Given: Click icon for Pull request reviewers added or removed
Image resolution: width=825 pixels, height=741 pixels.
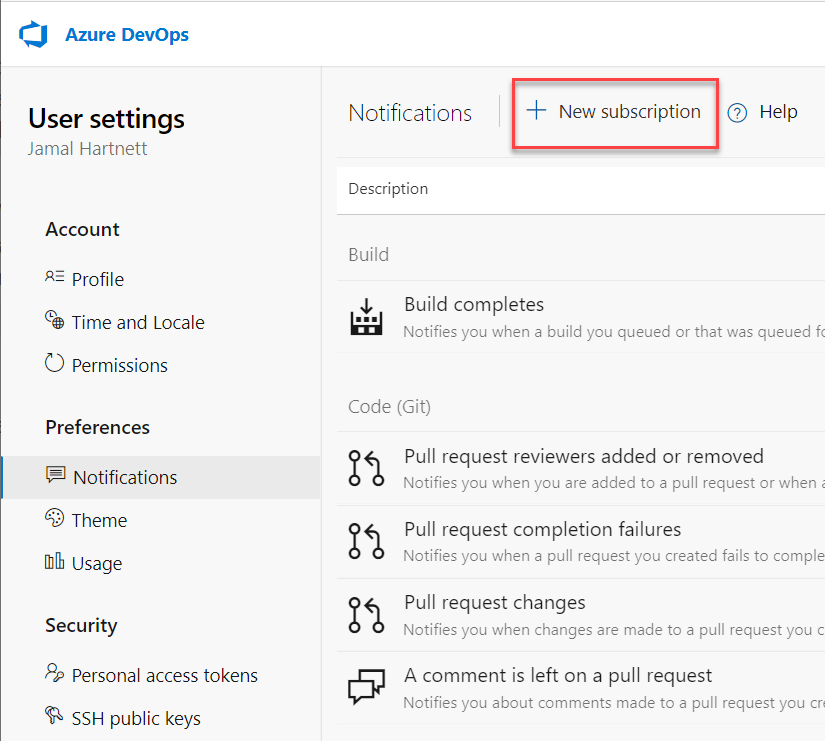Looking at the screenshot, I should [366, 468].
